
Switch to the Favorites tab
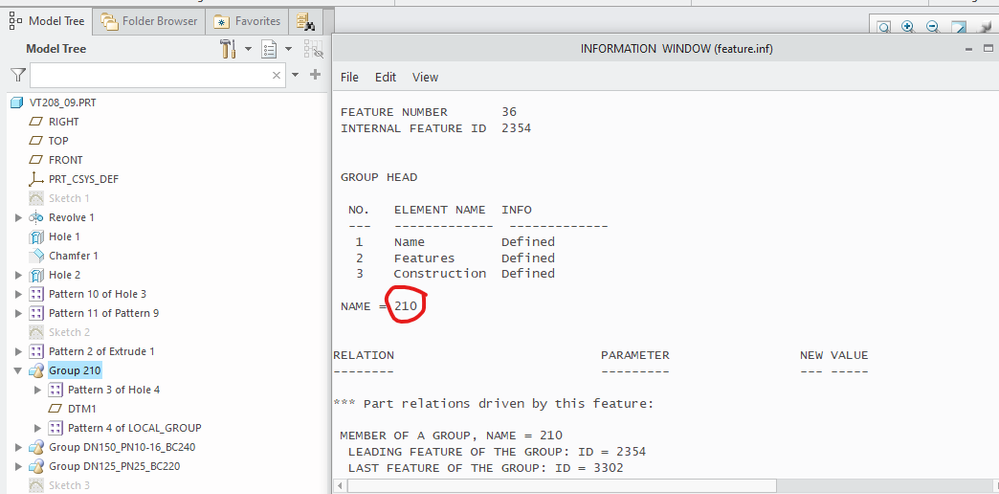coord(247,22)
